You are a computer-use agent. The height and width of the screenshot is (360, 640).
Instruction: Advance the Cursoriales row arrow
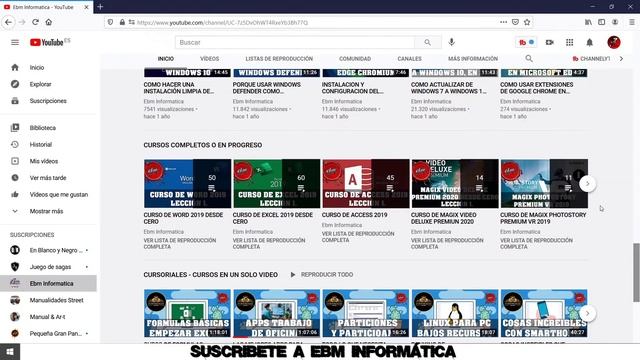[587, 313]
